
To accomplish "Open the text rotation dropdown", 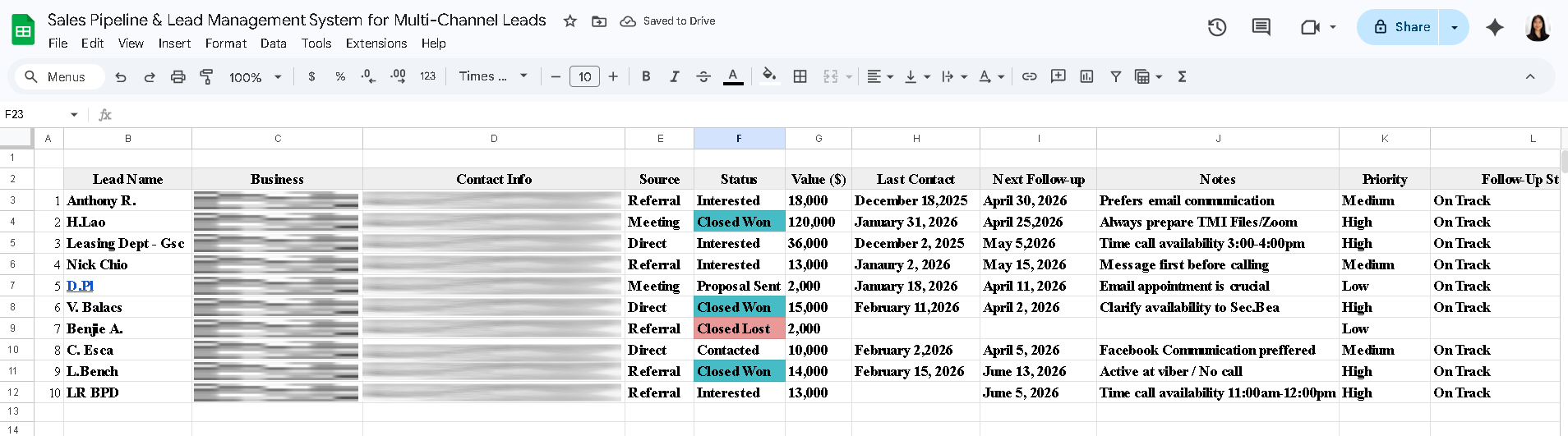I will 991,76.
